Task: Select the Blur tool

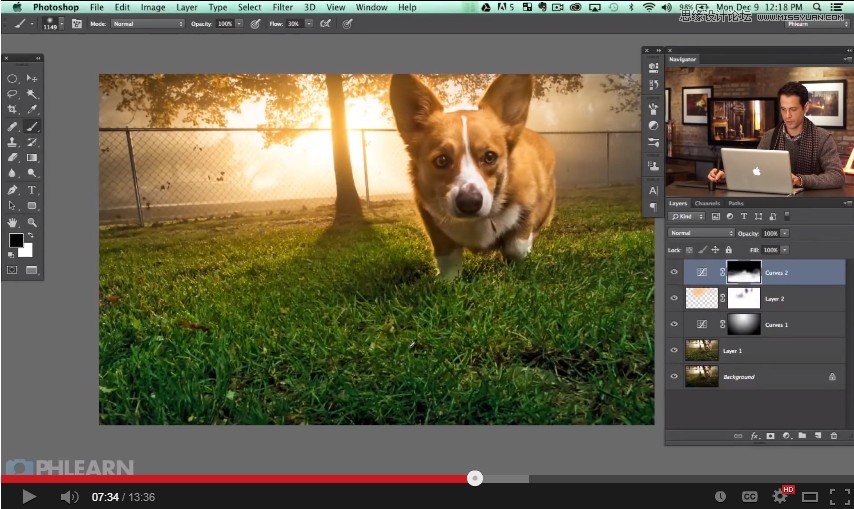Action: 12,173
